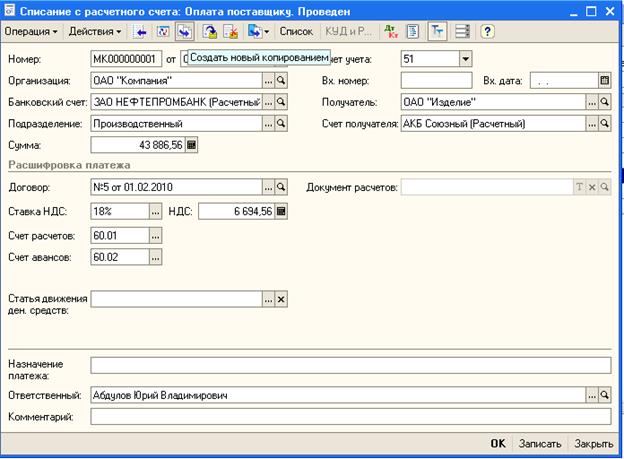The width and height of the screenshot is (624, 459).
Task: Click the magnifier beside the Получатель field
Action: [604, 102]
